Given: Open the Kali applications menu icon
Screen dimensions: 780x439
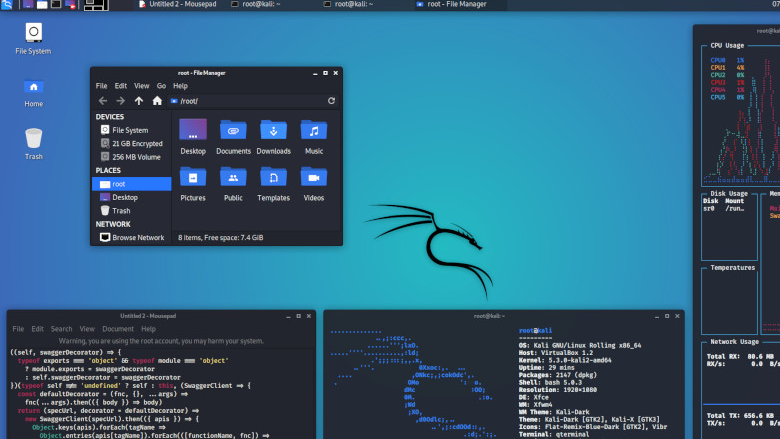Looking at the screenshot, I should click(x=7, y=5).
